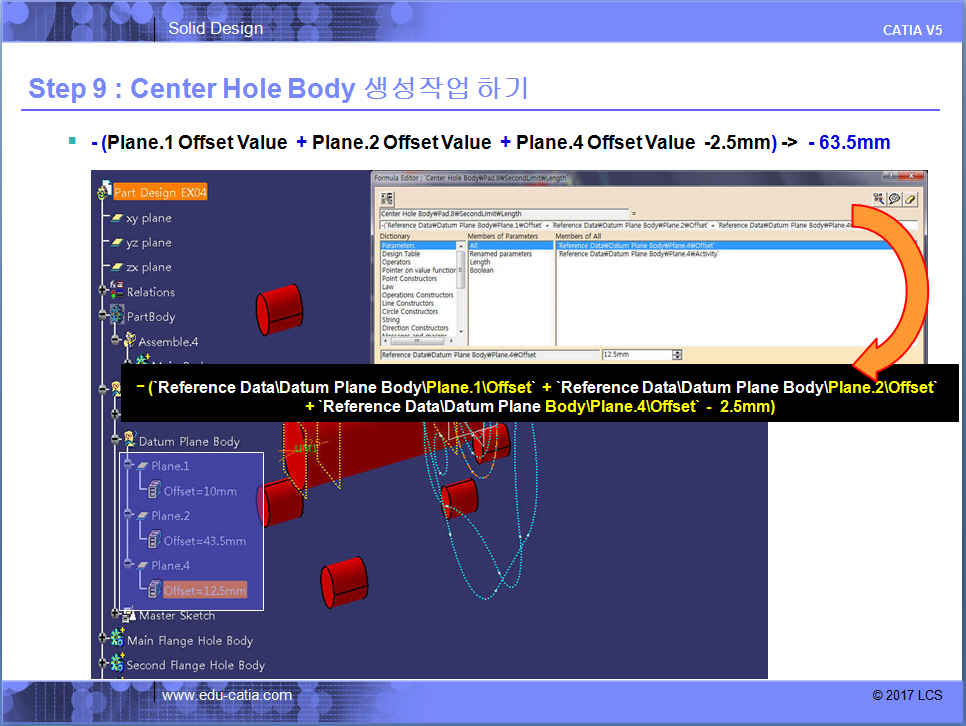The image size is (966, 726).
Task: Select Offset=43.5mm parameter under Plane.2
Action: click(x=204, y=540)
